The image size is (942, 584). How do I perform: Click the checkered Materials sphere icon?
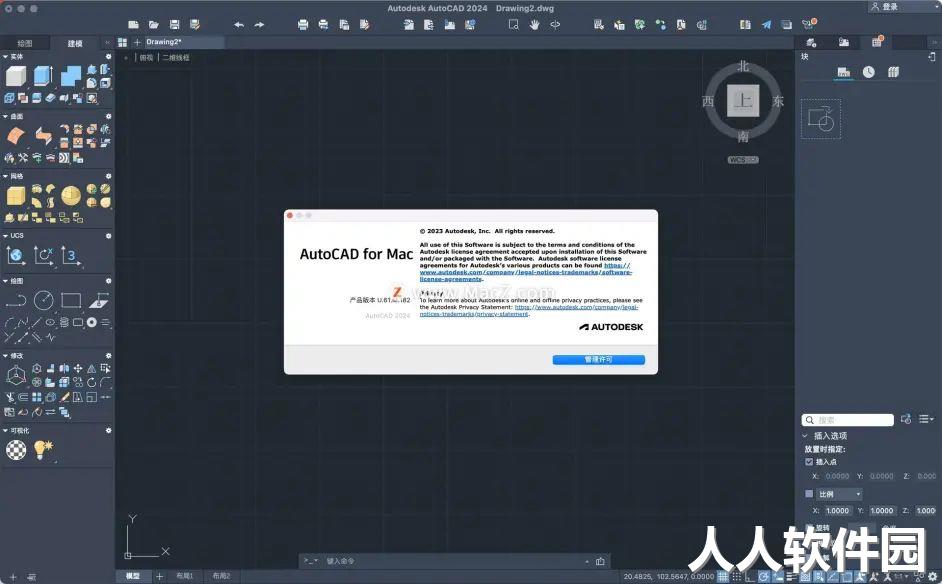pos(16,449)
